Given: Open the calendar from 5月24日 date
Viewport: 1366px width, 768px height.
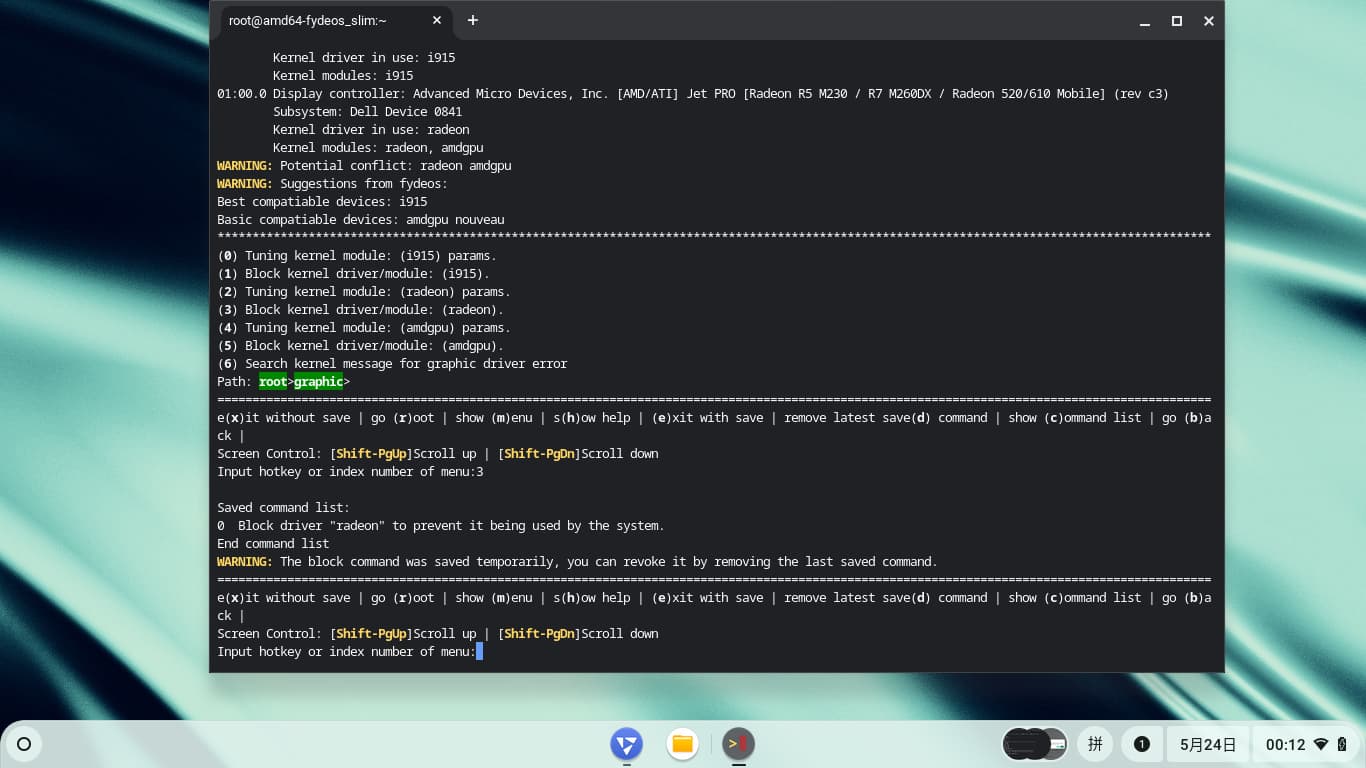Looking at the screenshot, I should tap(1208, 744).
